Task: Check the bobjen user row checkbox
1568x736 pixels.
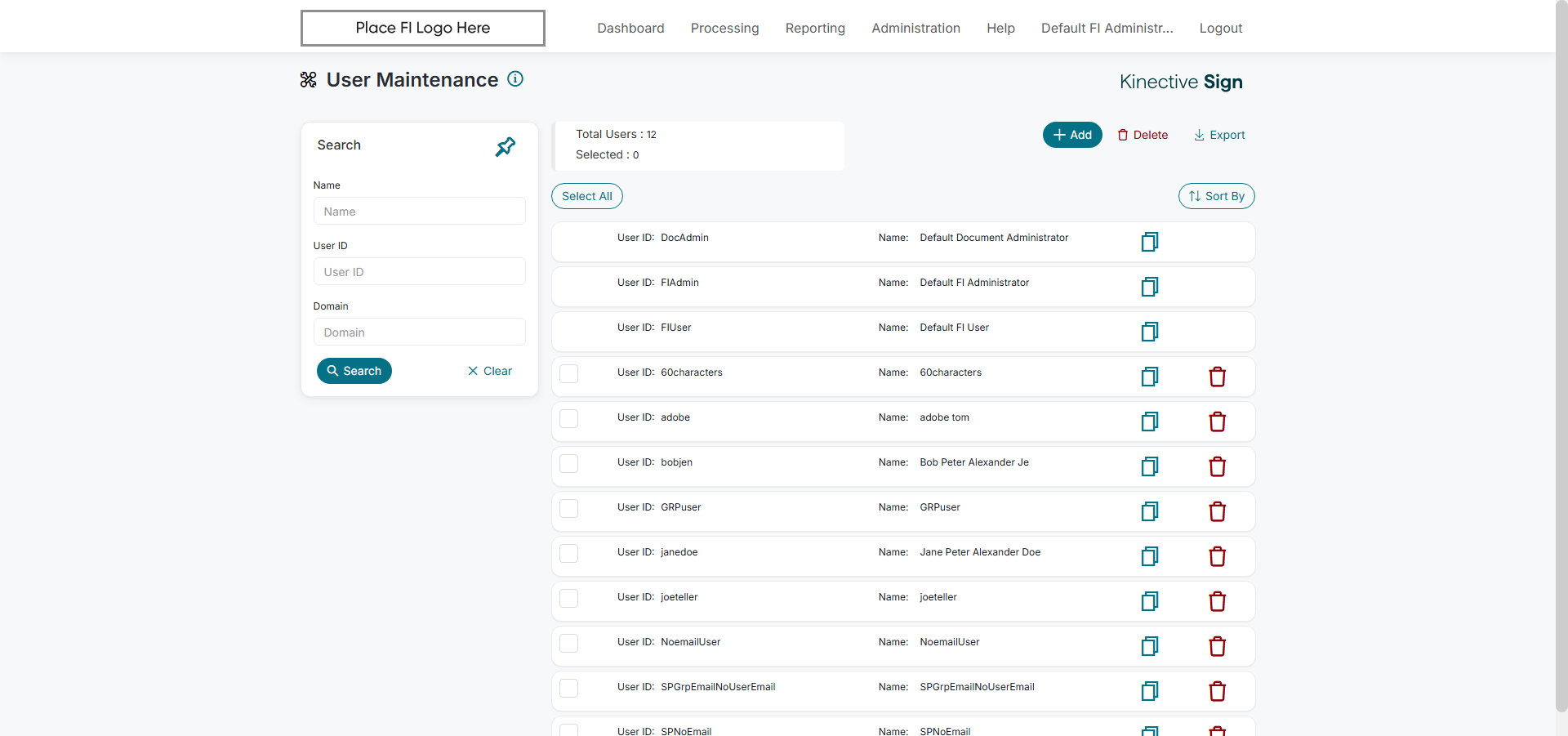Action: (x=569, y=463)
